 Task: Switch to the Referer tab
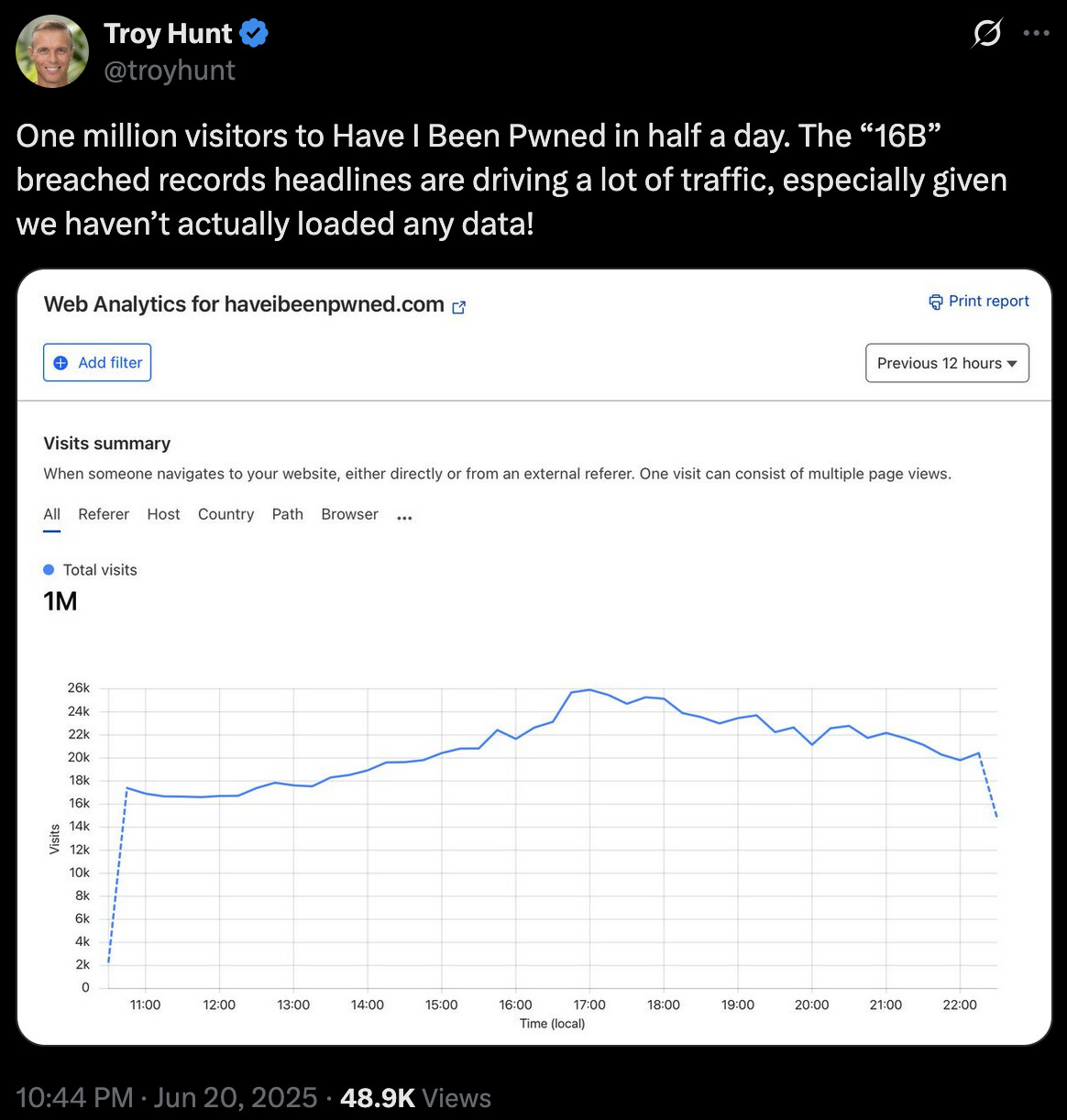104,514
